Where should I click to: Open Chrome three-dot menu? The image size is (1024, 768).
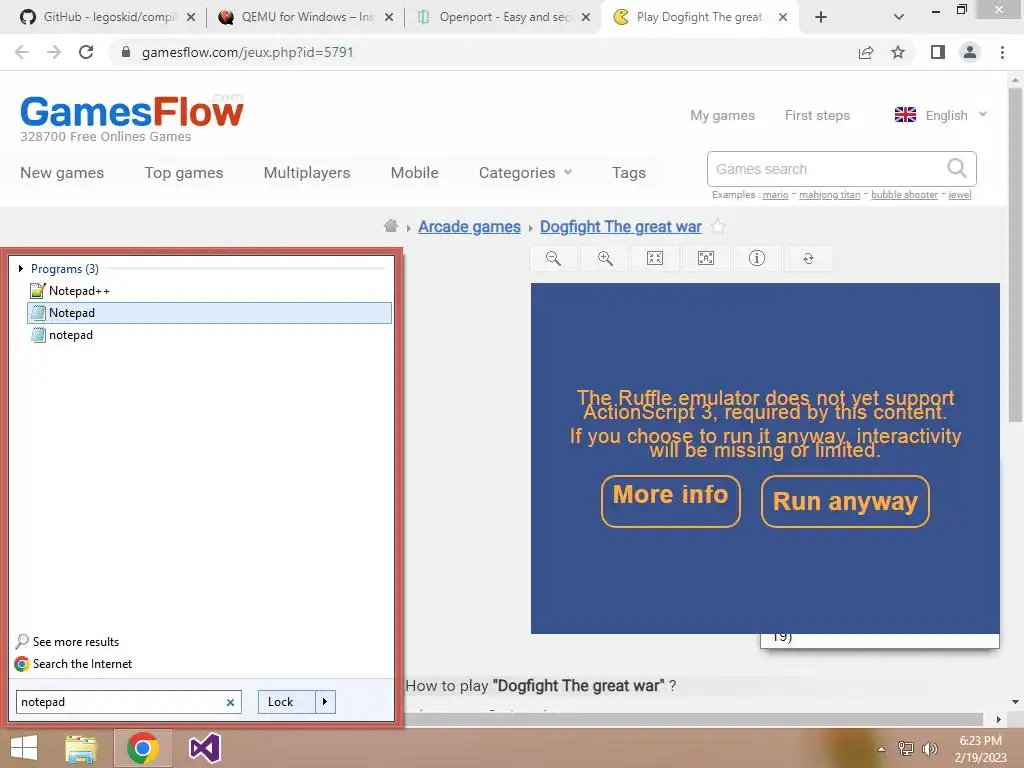(x=1002, y=52)
